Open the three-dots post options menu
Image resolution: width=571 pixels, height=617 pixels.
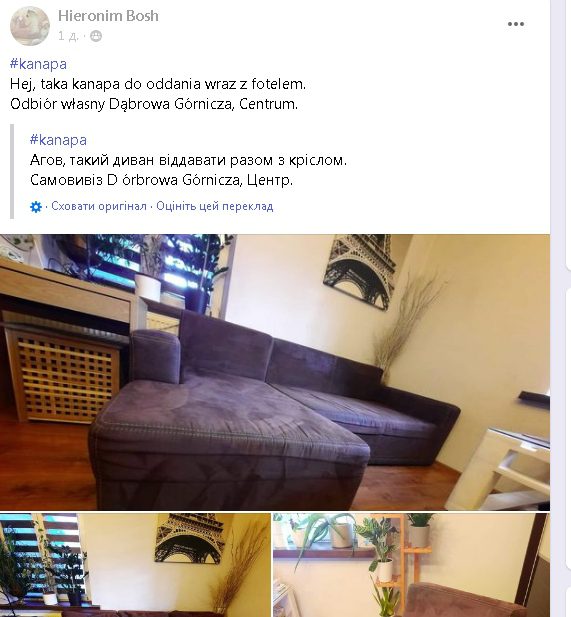click(x=516, y=24)
